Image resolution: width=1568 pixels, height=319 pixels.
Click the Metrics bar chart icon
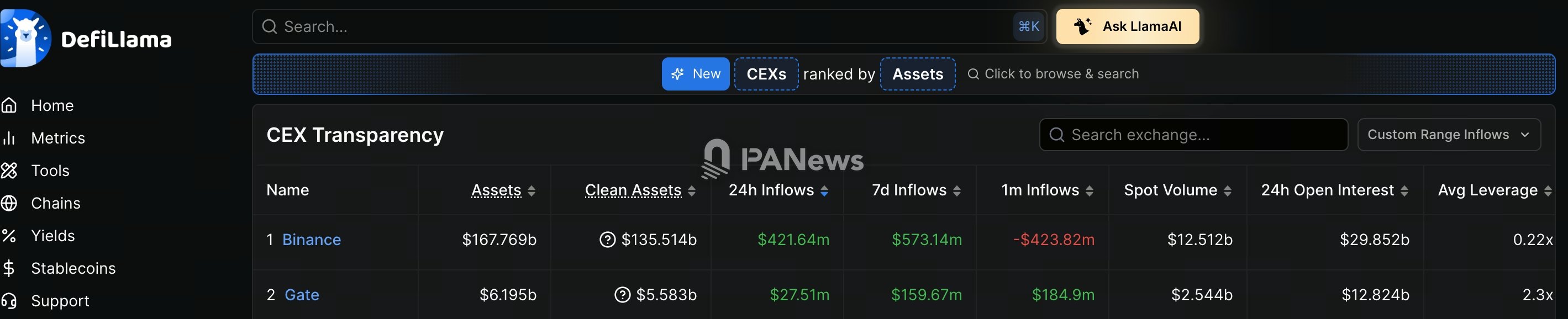coord(9,139)
